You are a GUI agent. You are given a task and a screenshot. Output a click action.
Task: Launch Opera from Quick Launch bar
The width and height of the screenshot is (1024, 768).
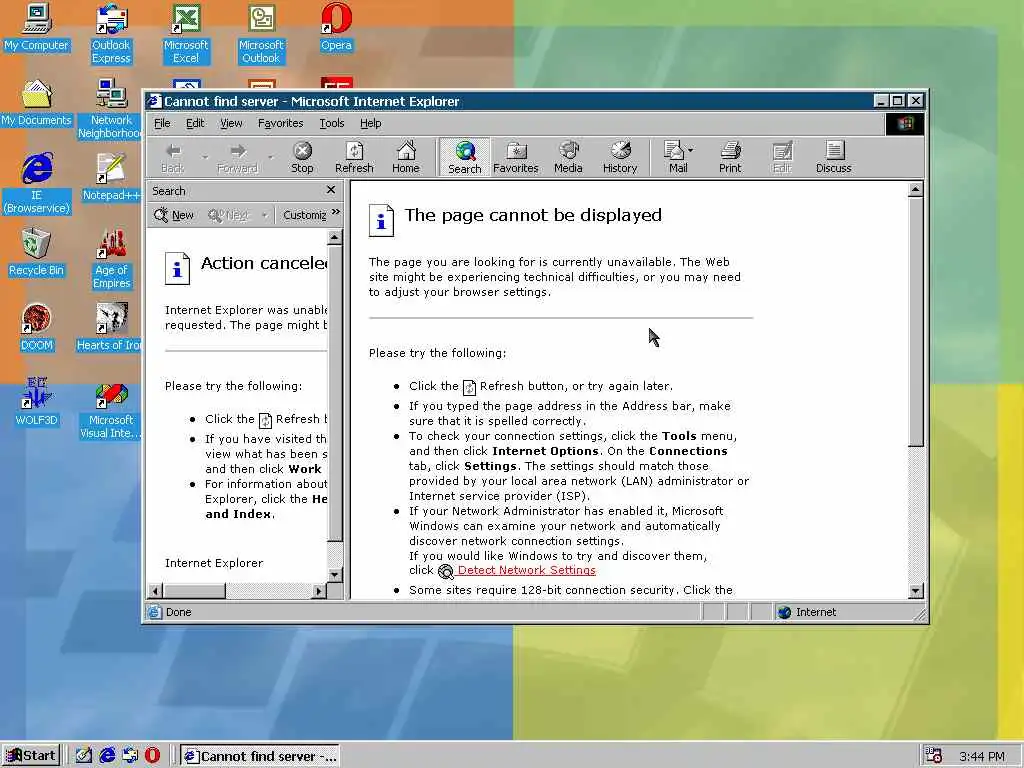(152, 756)
